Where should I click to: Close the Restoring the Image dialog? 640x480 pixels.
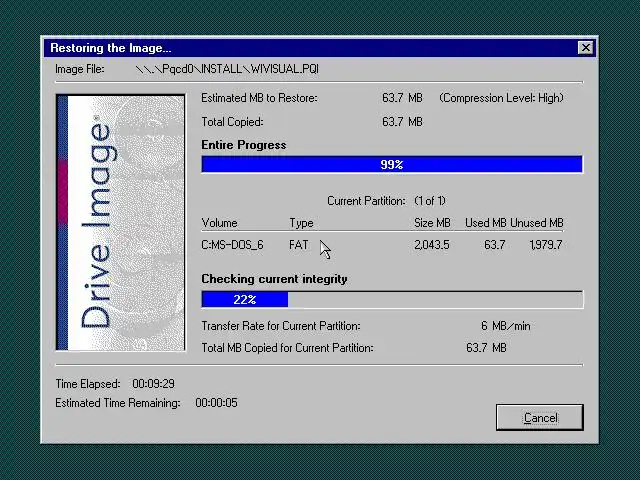point(586,48)
